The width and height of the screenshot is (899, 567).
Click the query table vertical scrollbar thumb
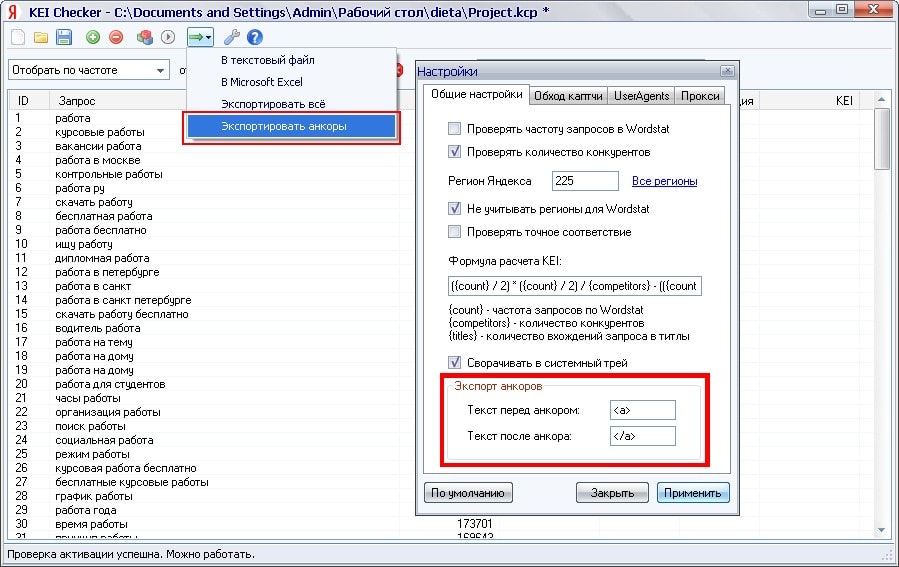(881, 138)
